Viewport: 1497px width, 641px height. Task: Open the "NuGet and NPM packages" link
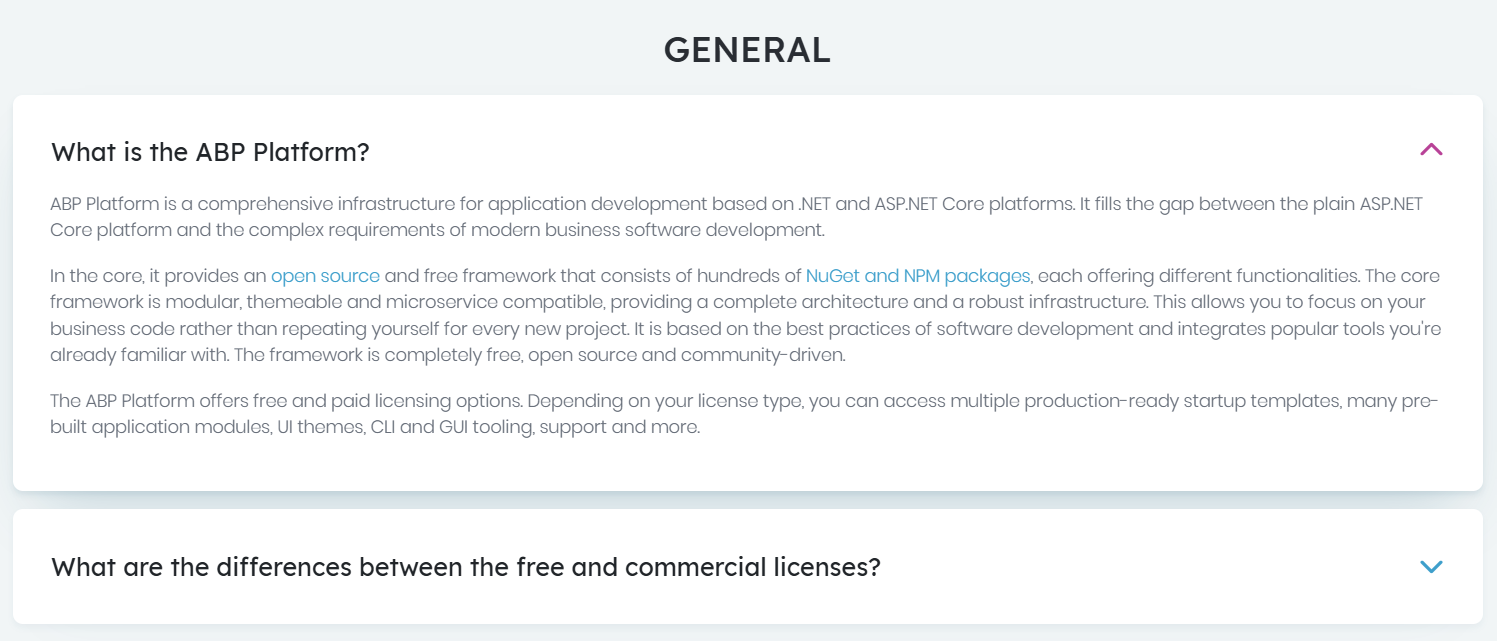click(917, 276)
